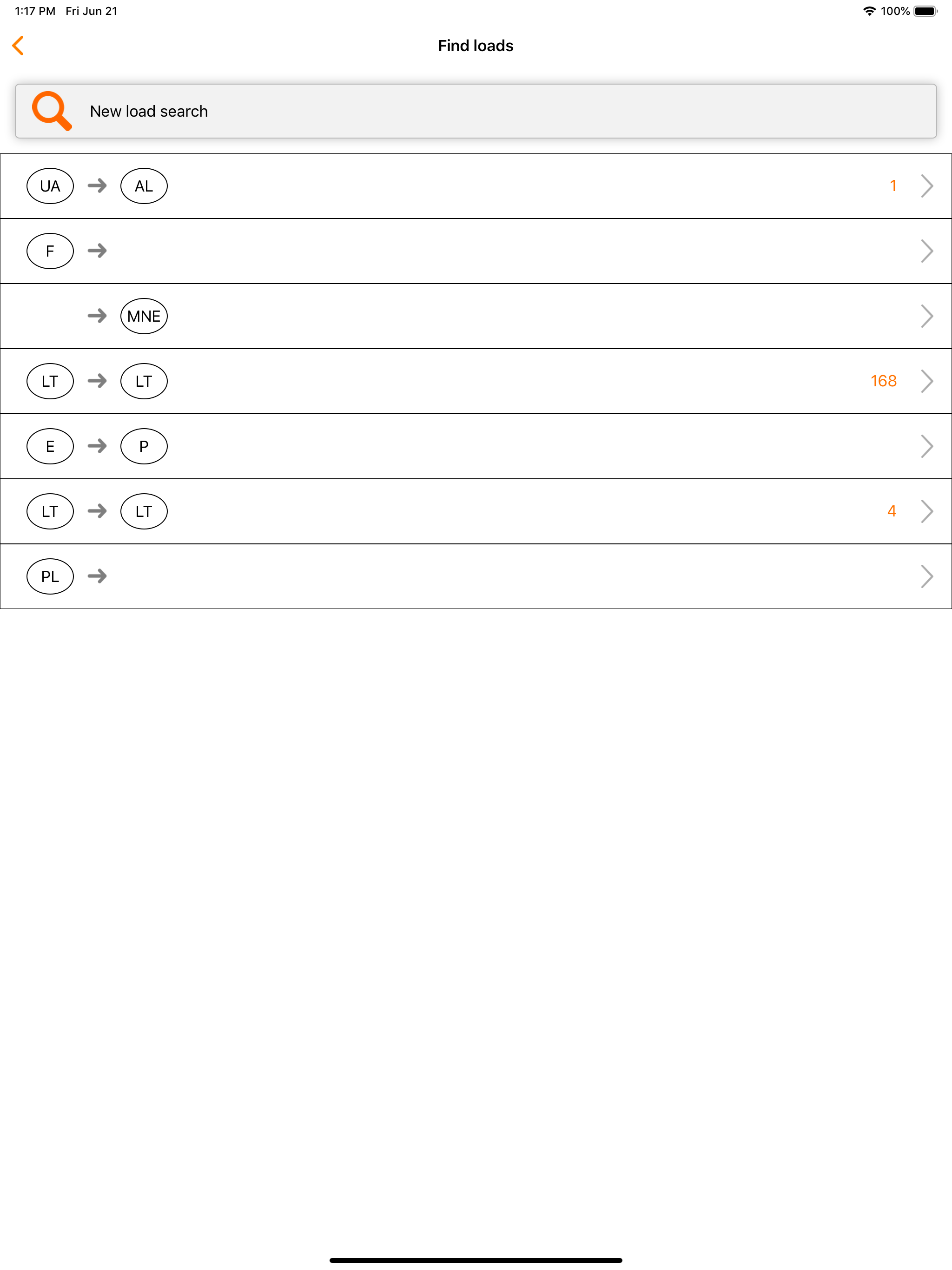This screenshot has height=1270, width=952.
Task: Open the F origin search chevron
Action: 926,251
